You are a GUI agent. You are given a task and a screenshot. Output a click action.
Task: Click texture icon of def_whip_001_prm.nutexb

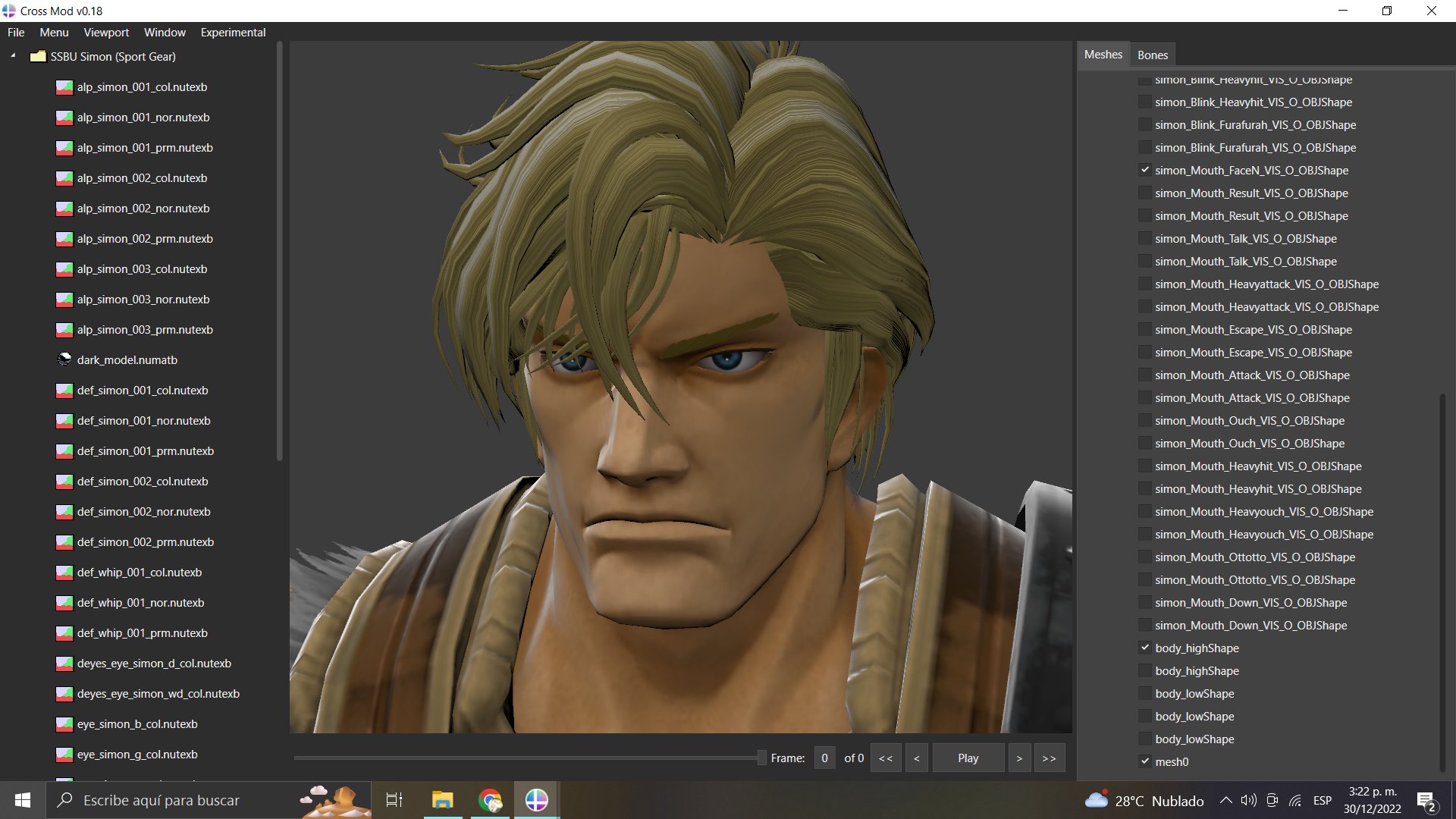tap(64, 633)
